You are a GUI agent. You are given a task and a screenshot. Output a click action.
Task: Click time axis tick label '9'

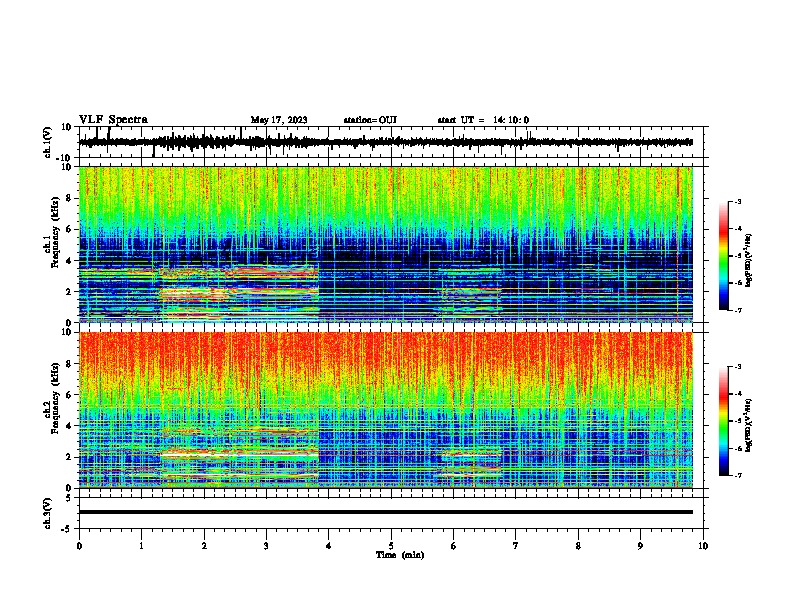coord(640,546)
